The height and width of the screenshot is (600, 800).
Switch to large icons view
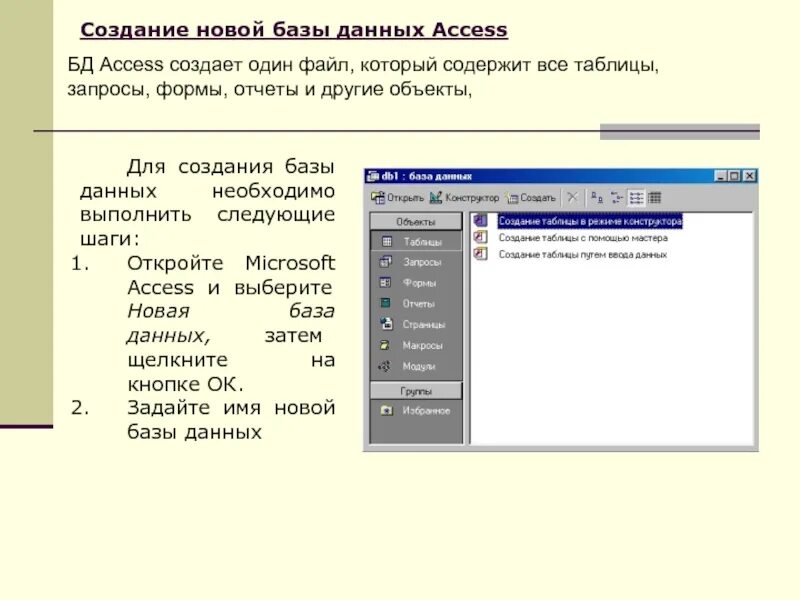point(597,197)
